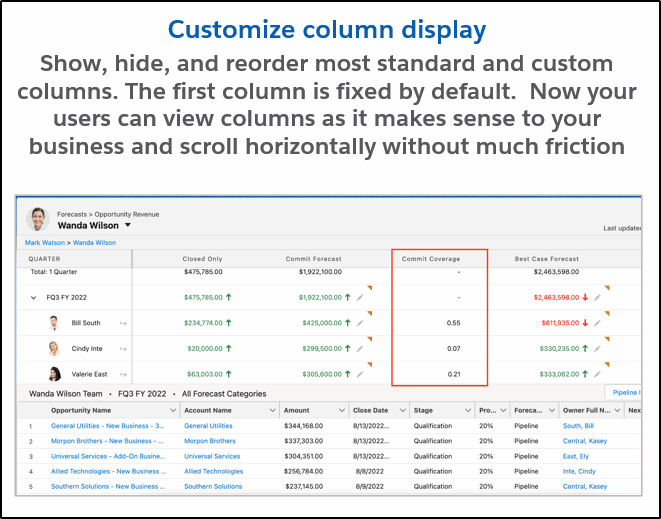Screen dimensions: 661x519
Task: Click Wanda Wilson's profile avatar in header
Action: coord(38,219)
